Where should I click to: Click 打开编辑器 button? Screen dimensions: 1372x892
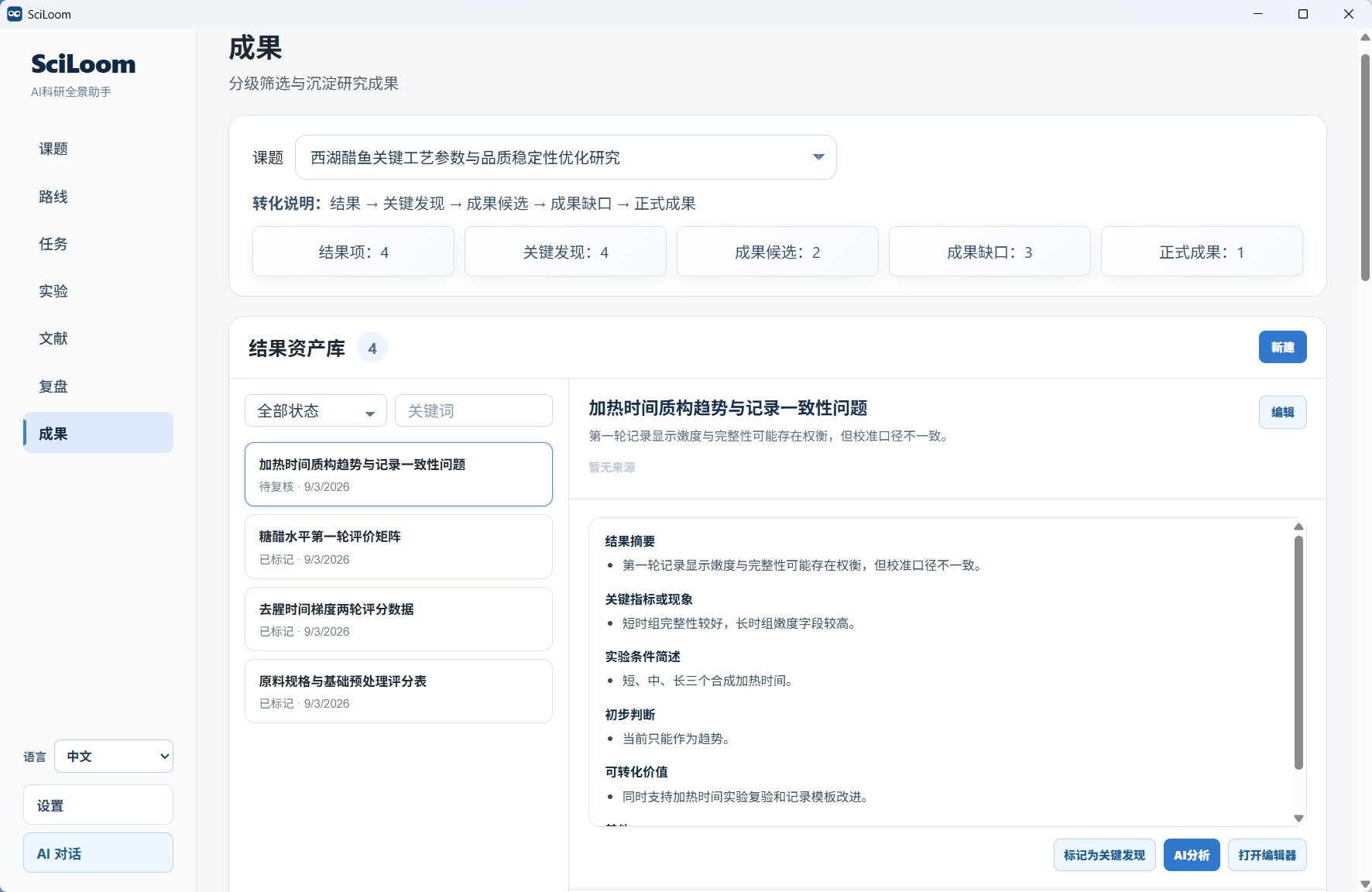coord(1267,855)
